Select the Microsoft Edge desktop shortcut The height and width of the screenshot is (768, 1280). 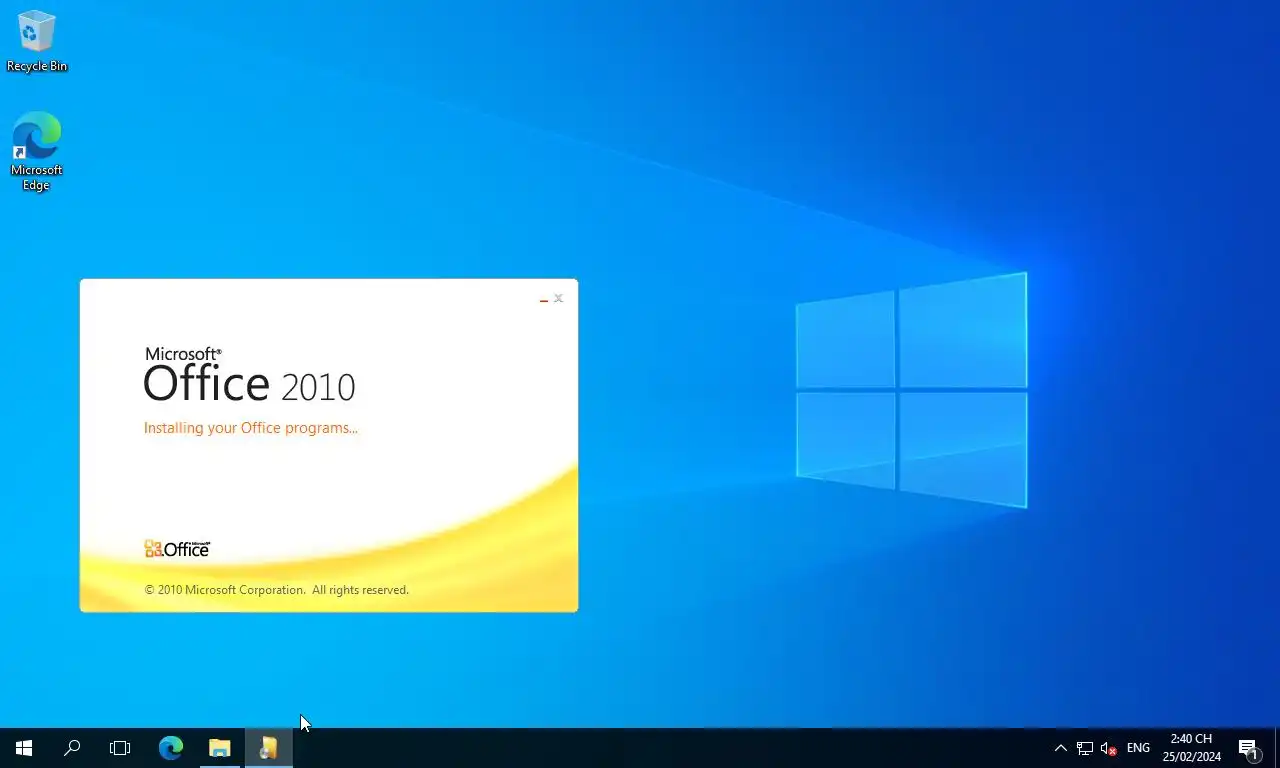[37, 151]
